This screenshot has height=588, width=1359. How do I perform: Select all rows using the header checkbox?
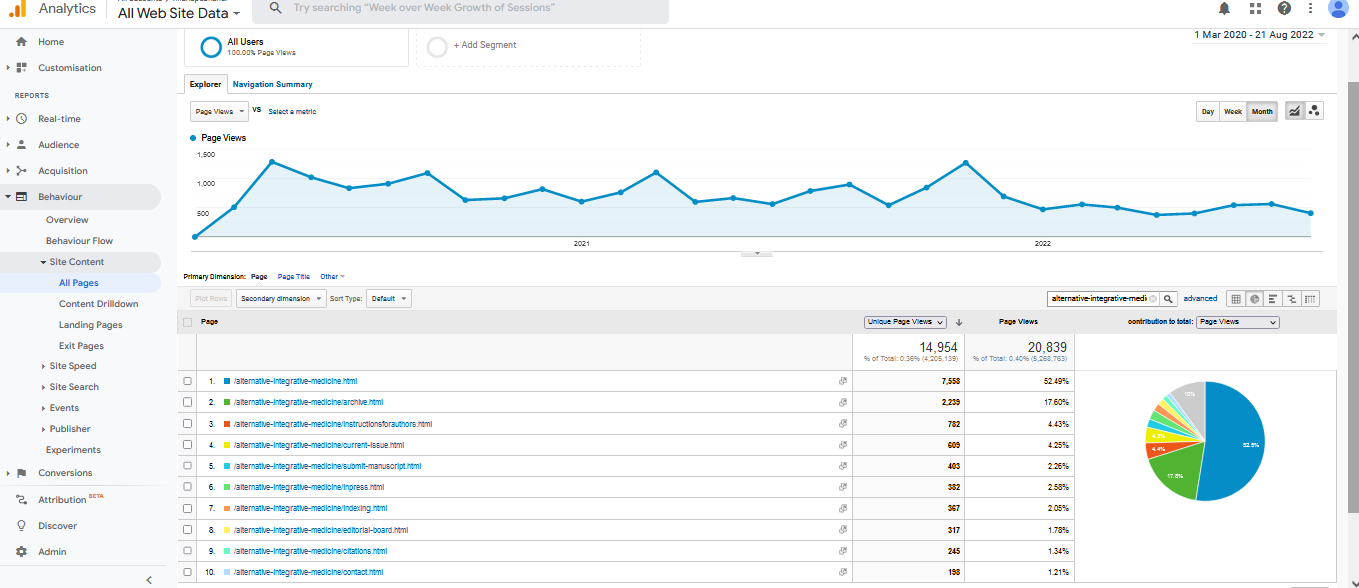pyautogui.click(x=188, y=322)
